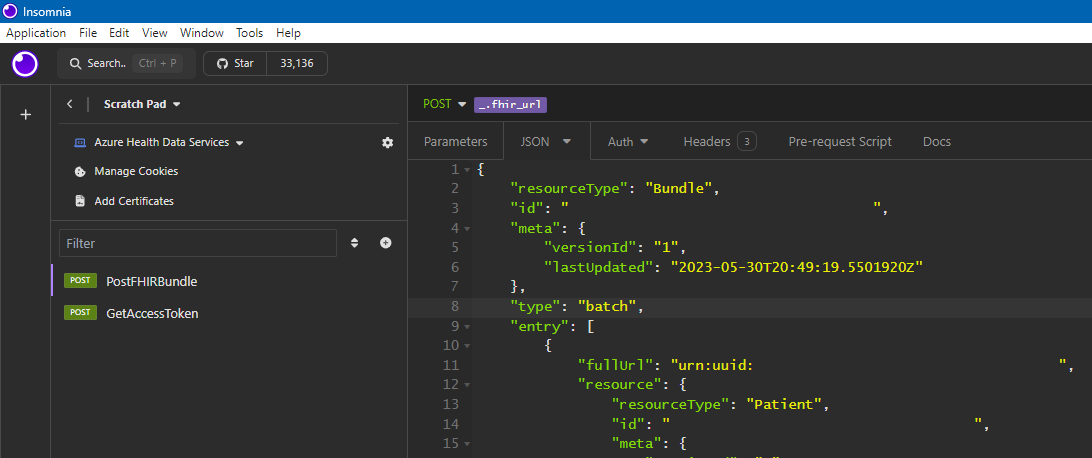Click the "Bundle" value text
Viewport: 1092px width, 458px height.
coord(679,189)
